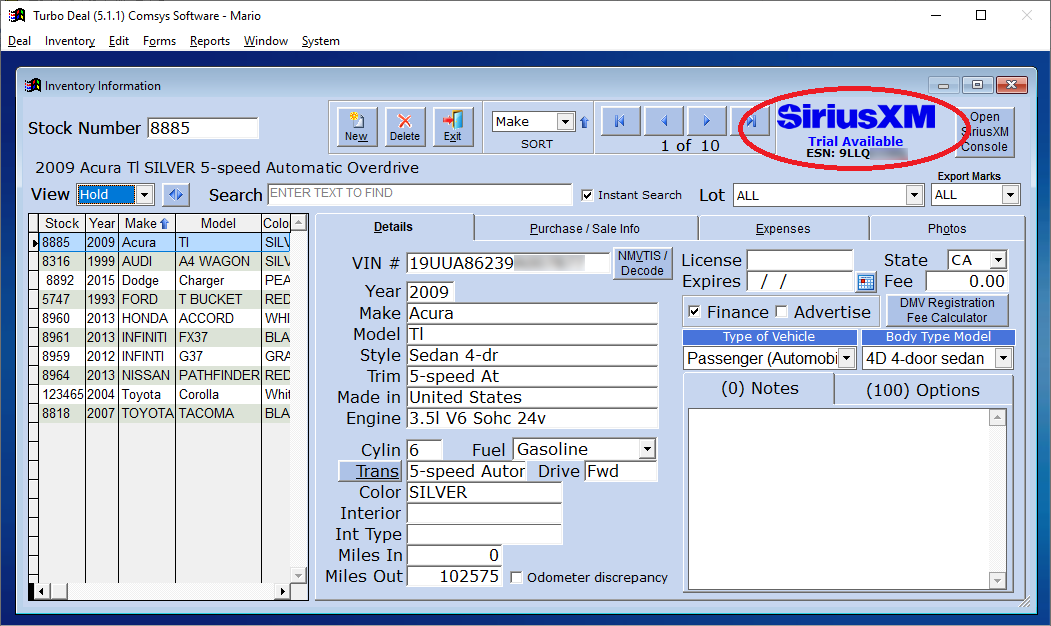Open the Fuel Gasoline dropdown
Viewport: 1051px width, 626px height.
(647, 449)
